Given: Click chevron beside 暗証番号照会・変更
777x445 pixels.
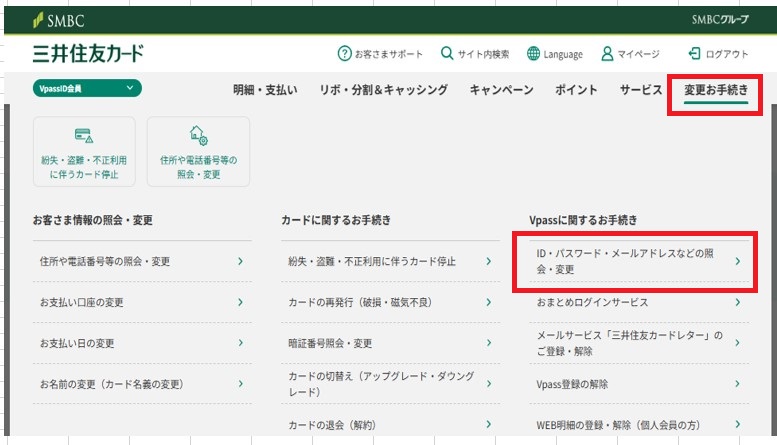Looking at the screenshot, I should [489, 343].
